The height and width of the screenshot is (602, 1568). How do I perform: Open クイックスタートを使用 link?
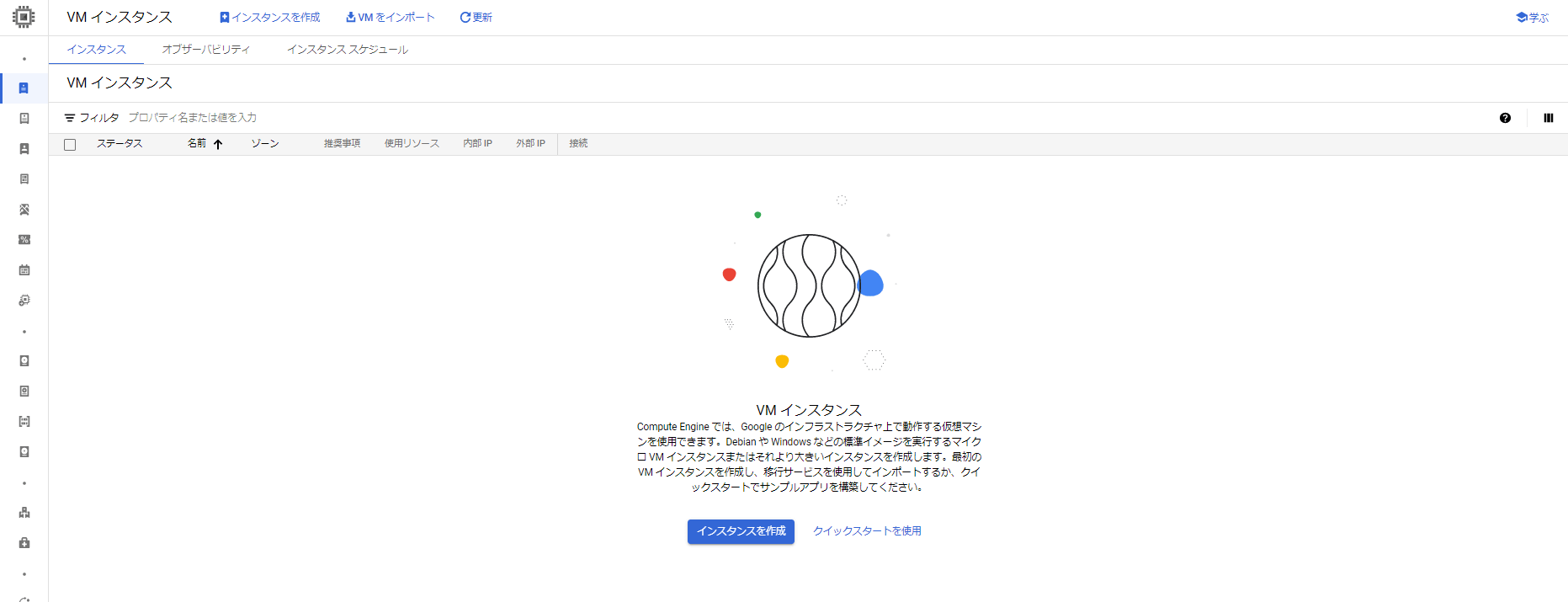(867, 531)
